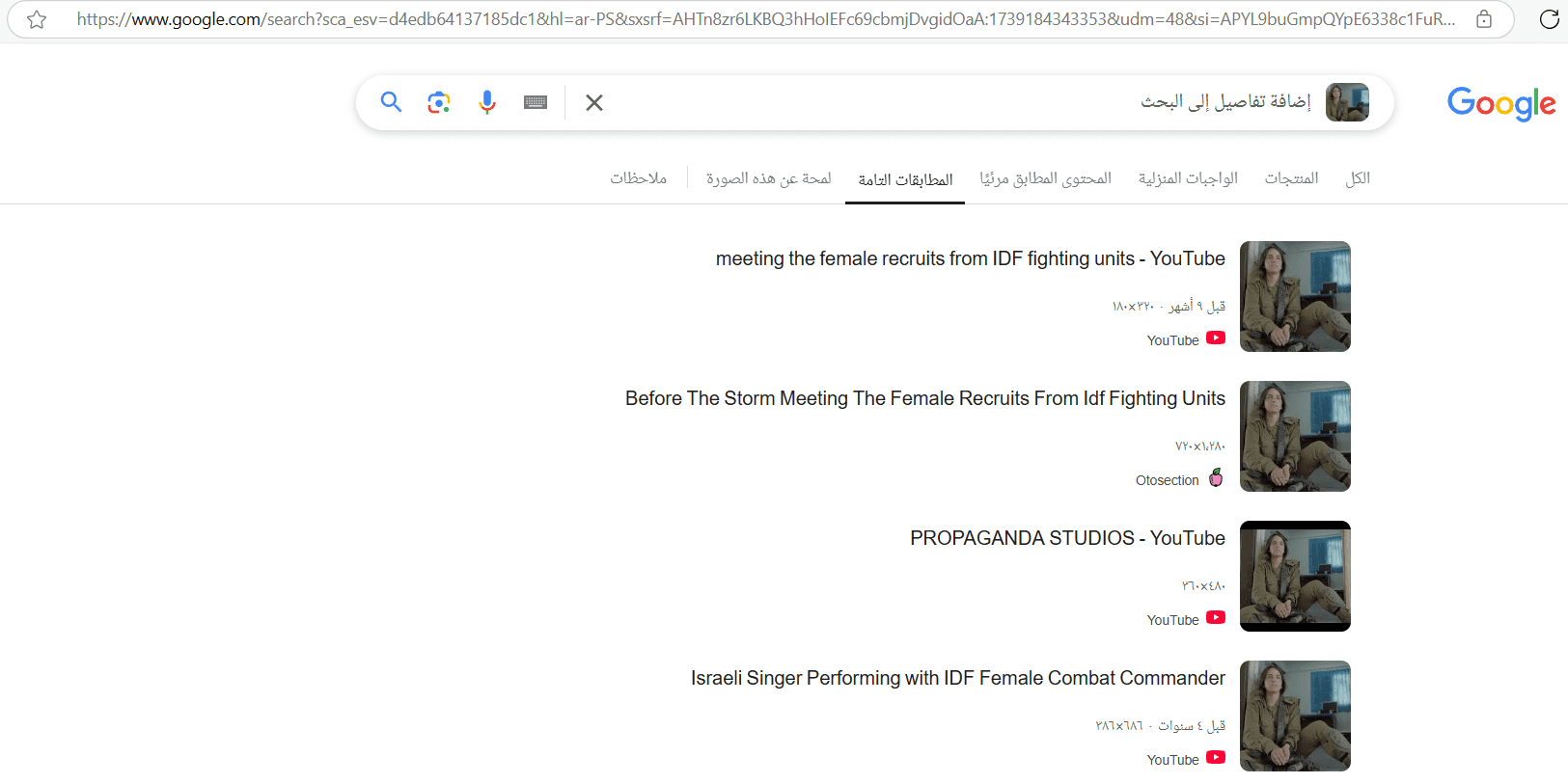Open 'Before The Storm Meeting' Otosection result
Screen dimensions: 1568x784
point(924,398)
